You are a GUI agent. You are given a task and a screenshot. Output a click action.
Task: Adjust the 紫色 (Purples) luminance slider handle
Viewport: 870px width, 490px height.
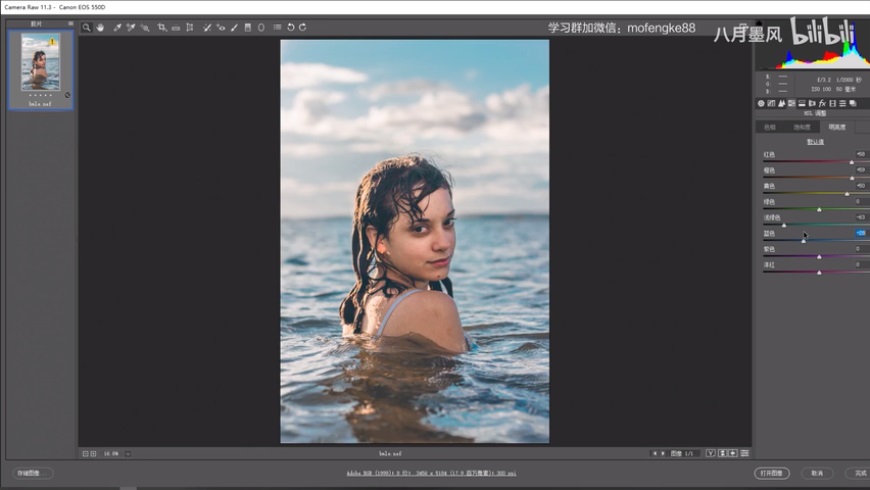(x=820, y=256)
